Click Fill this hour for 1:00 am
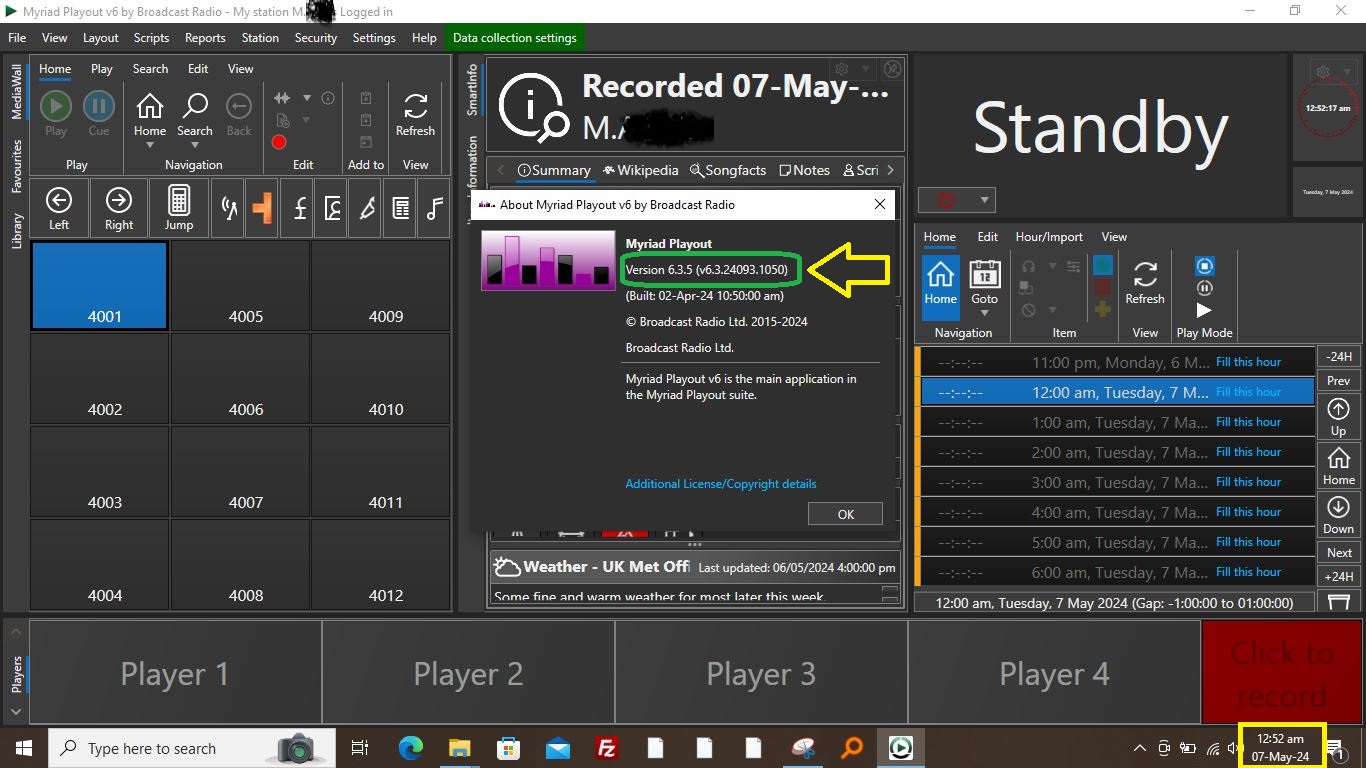 pyautogui.click(x=1248, y=422)
